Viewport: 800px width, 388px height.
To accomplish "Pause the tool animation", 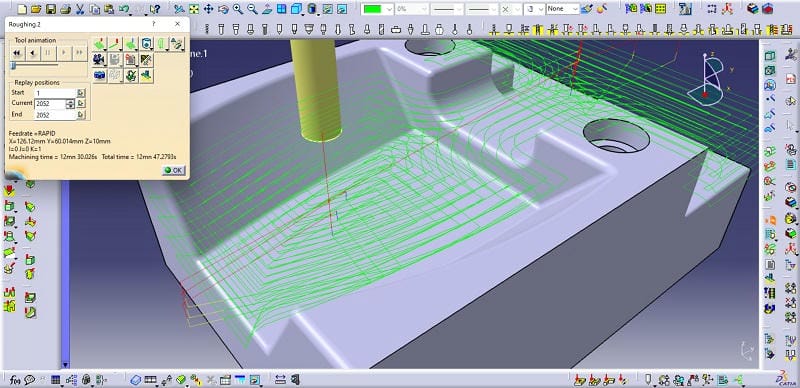I will [x=48, y=53].
